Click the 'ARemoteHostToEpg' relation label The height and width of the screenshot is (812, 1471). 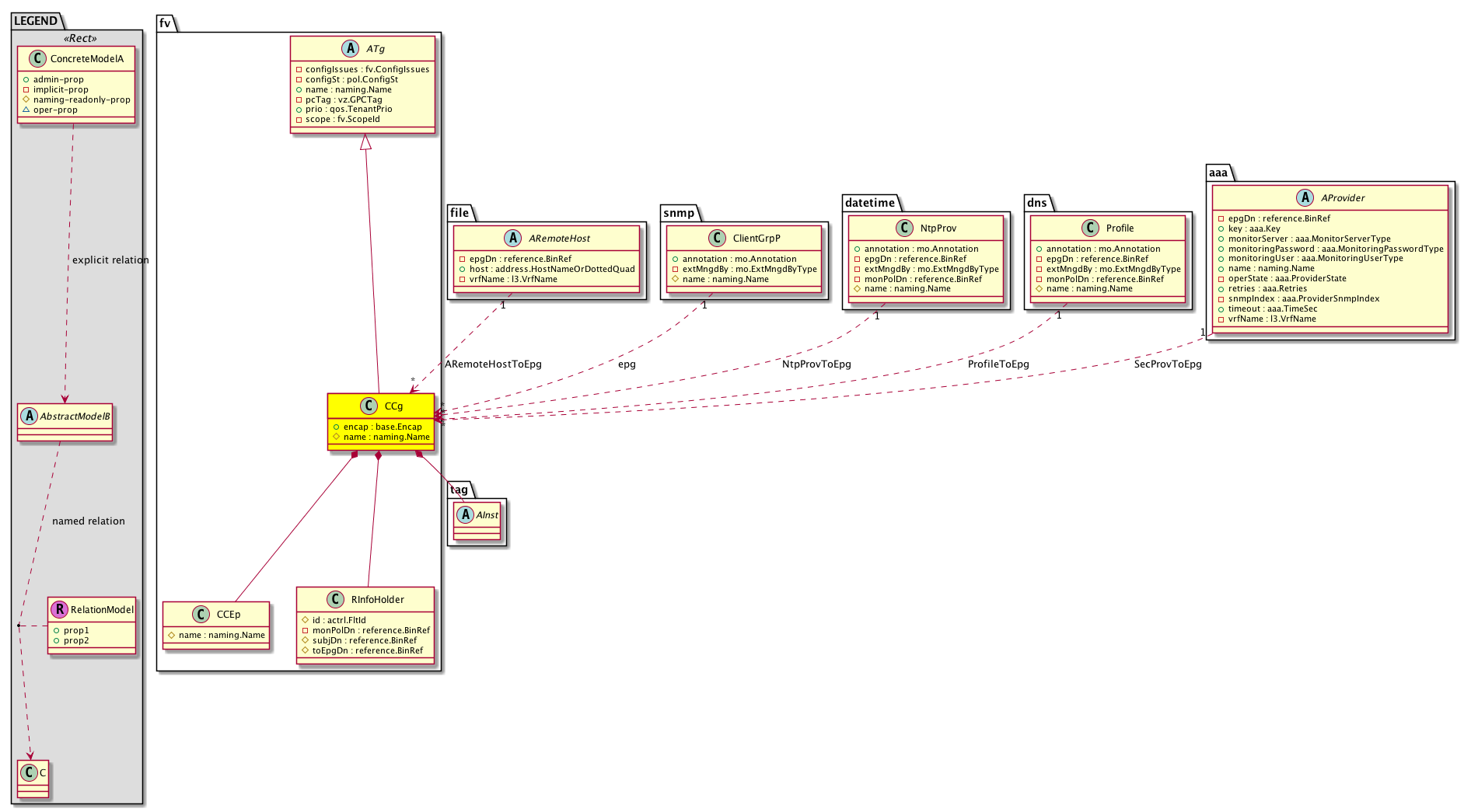point(493,364)
